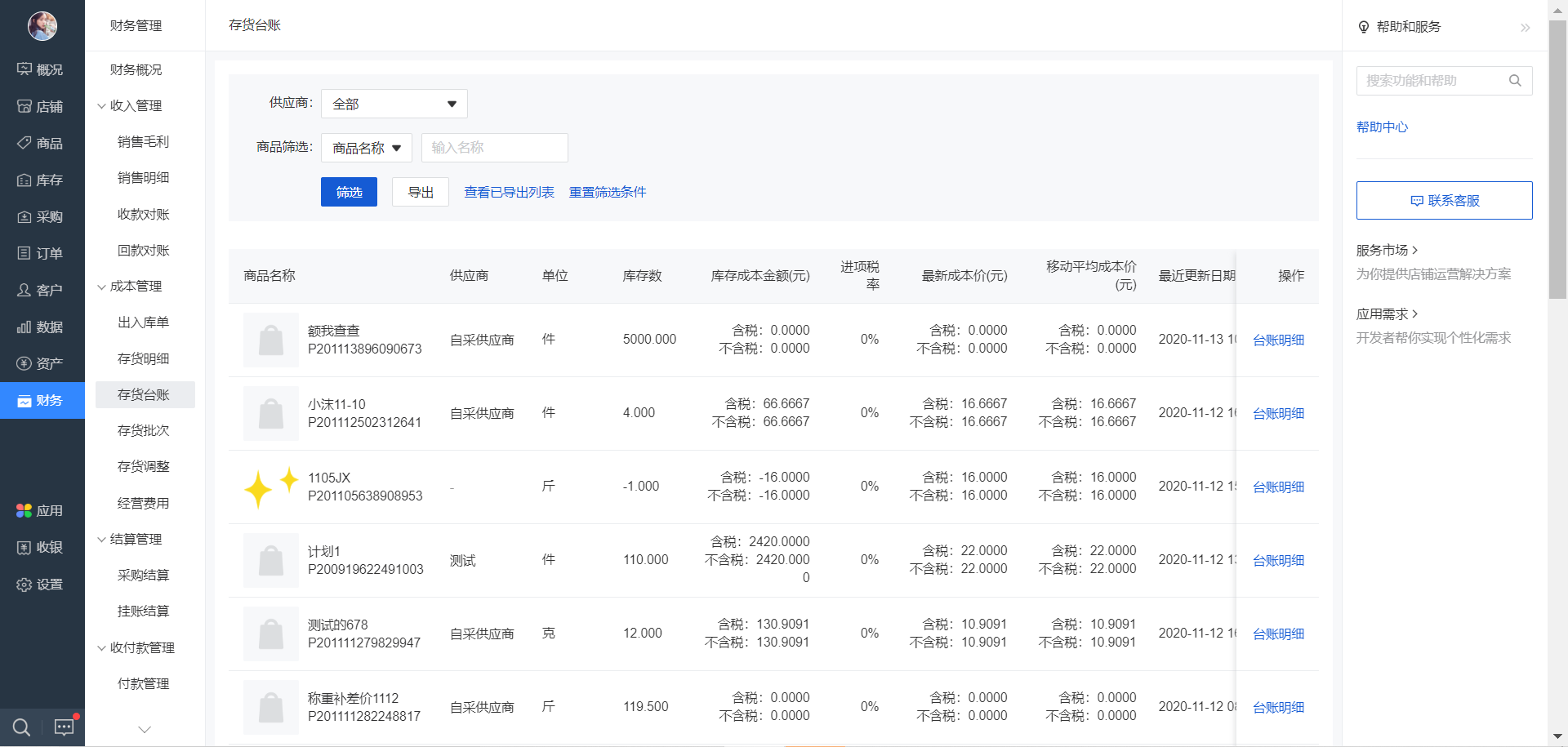Select the 店铺 store icon in sidebar
1568x747 pixels.
tap(42, 106)
